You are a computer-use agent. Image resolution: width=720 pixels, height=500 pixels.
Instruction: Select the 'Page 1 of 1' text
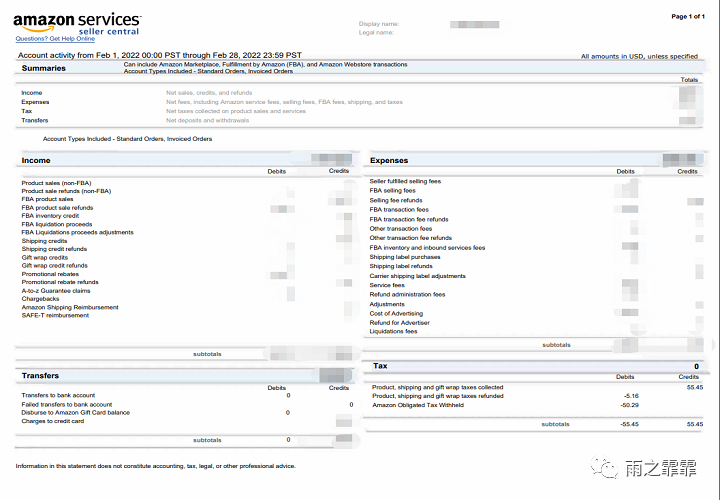click(688, 17)
